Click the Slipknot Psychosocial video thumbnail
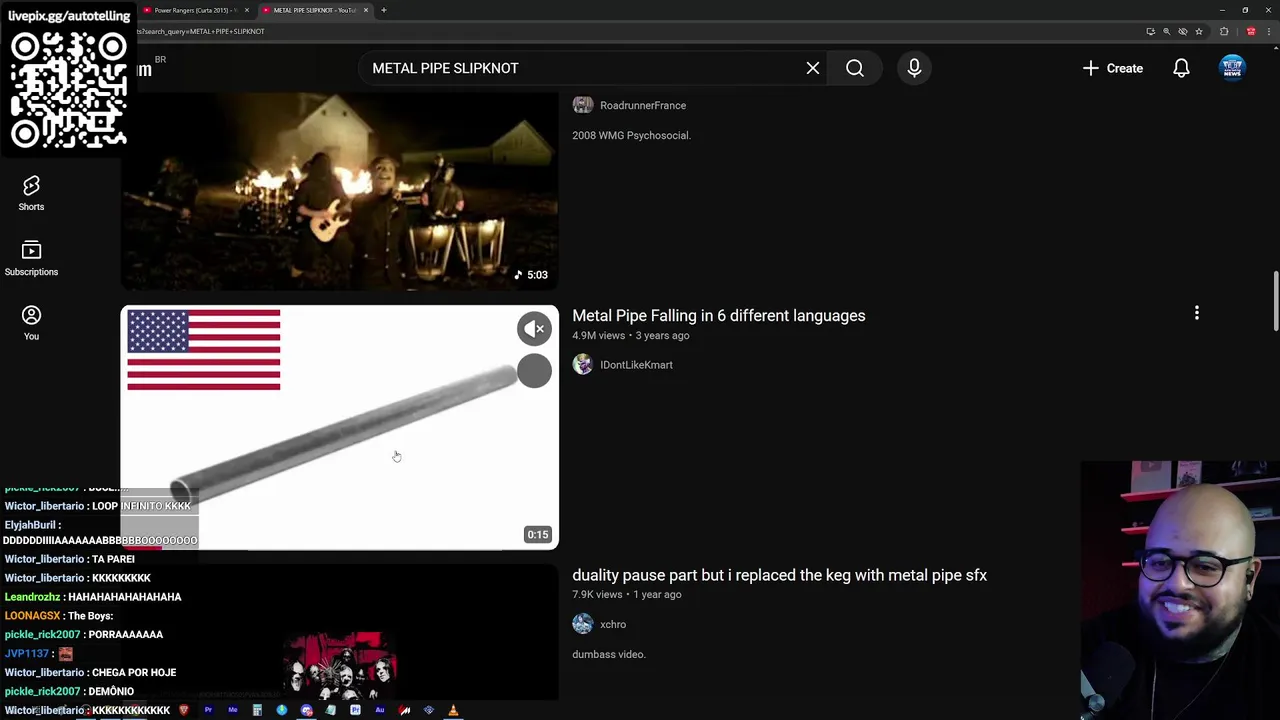Screen dimensions: 1280x720 coord(339,190)
